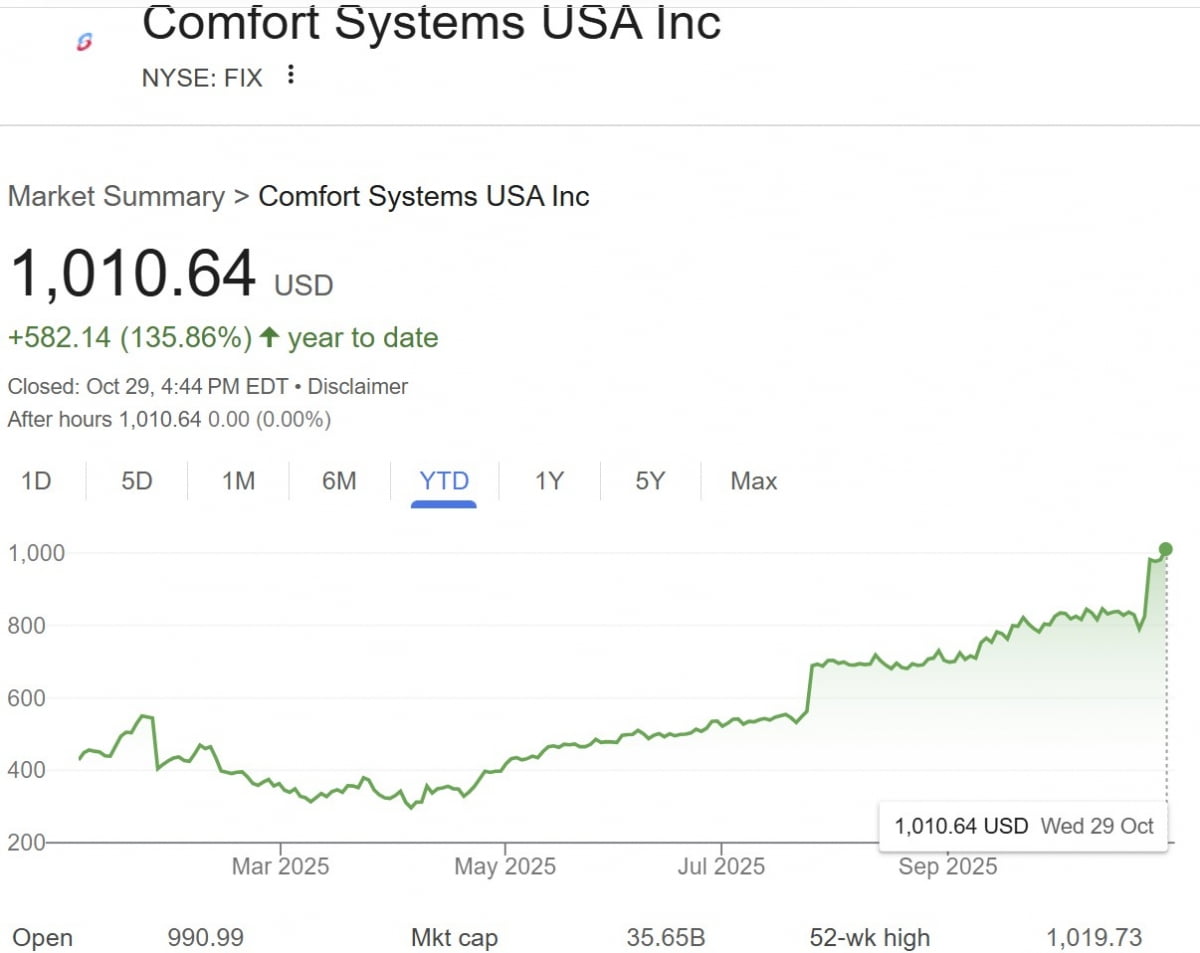Show the 5Y price chart
The width and height of the screenshot is (1200, 953).
(650, 481)
